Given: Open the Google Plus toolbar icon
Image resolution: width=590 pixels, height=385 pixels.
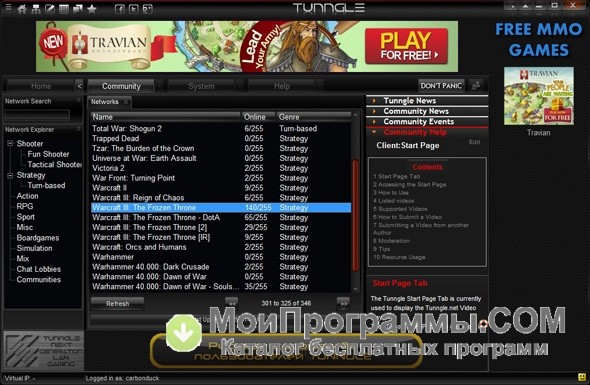Looking at the screenshot, I should 148,9.
